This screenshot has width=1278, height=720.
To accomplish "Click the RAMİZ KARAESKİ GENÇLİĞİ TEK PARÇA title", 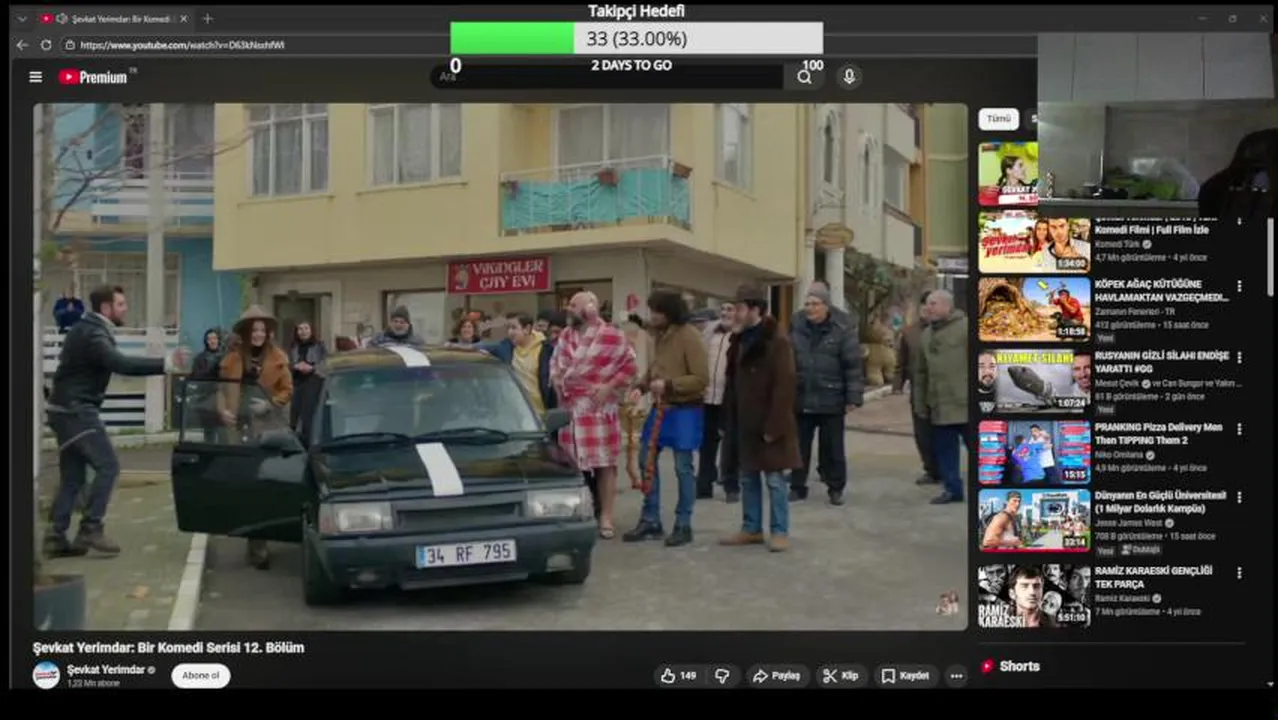I will tap(1153, 577).
